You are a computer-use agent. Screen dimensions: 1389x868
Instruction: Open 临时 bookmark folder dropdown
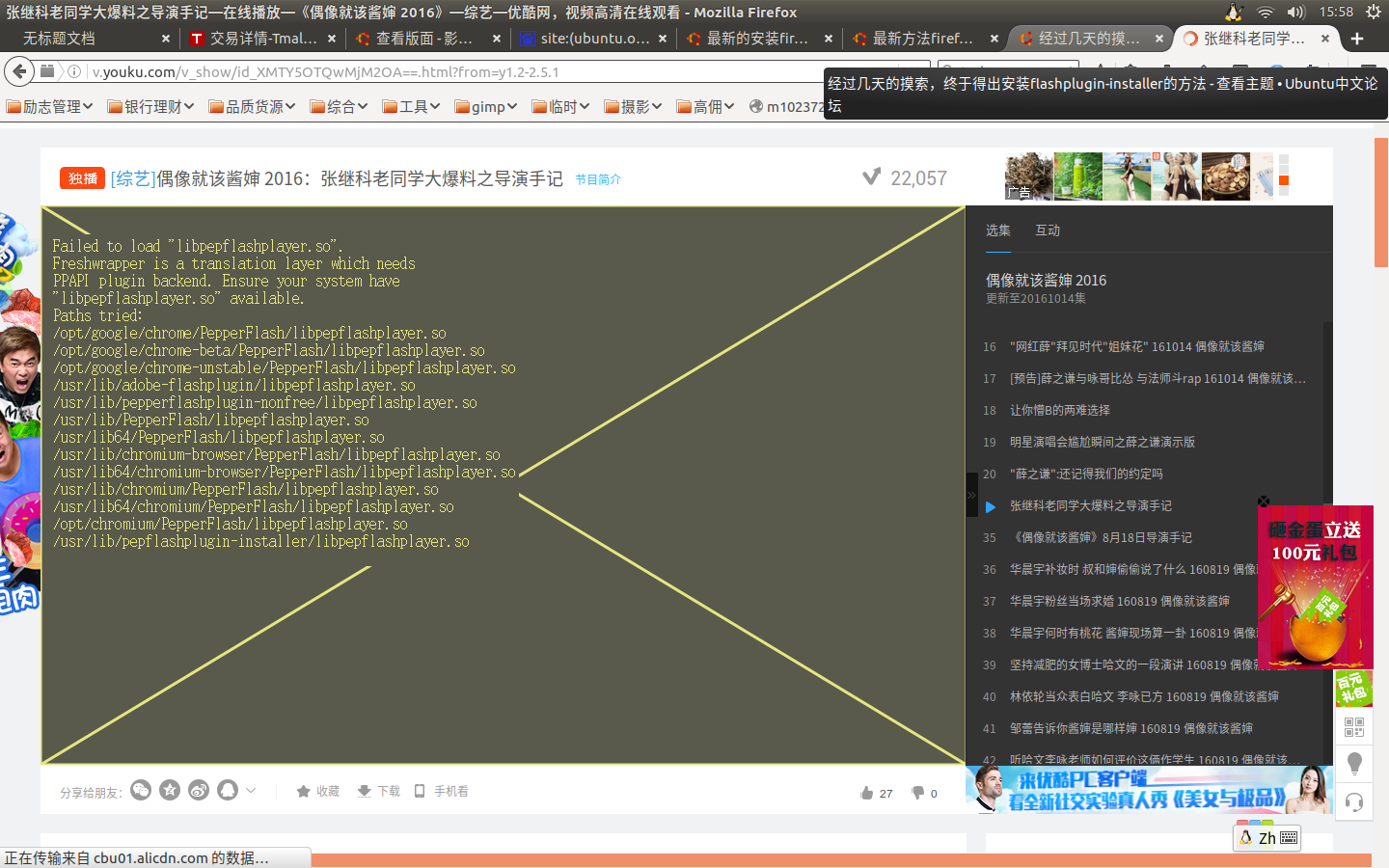click(560, 106)
